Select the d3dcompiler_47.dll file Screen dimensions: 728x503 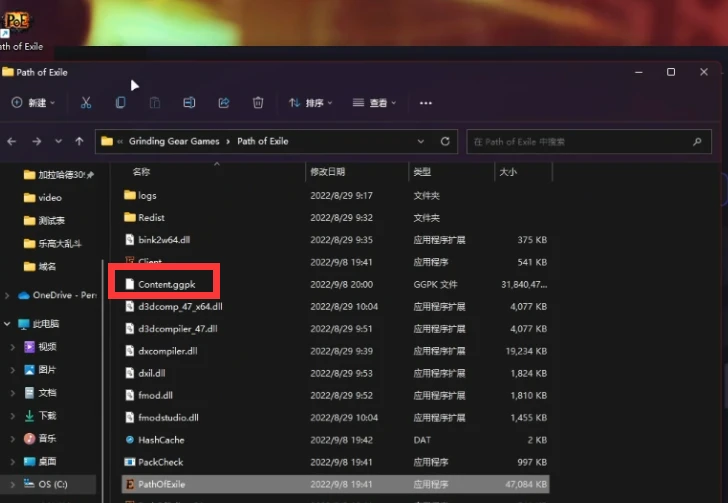[337, 328]
